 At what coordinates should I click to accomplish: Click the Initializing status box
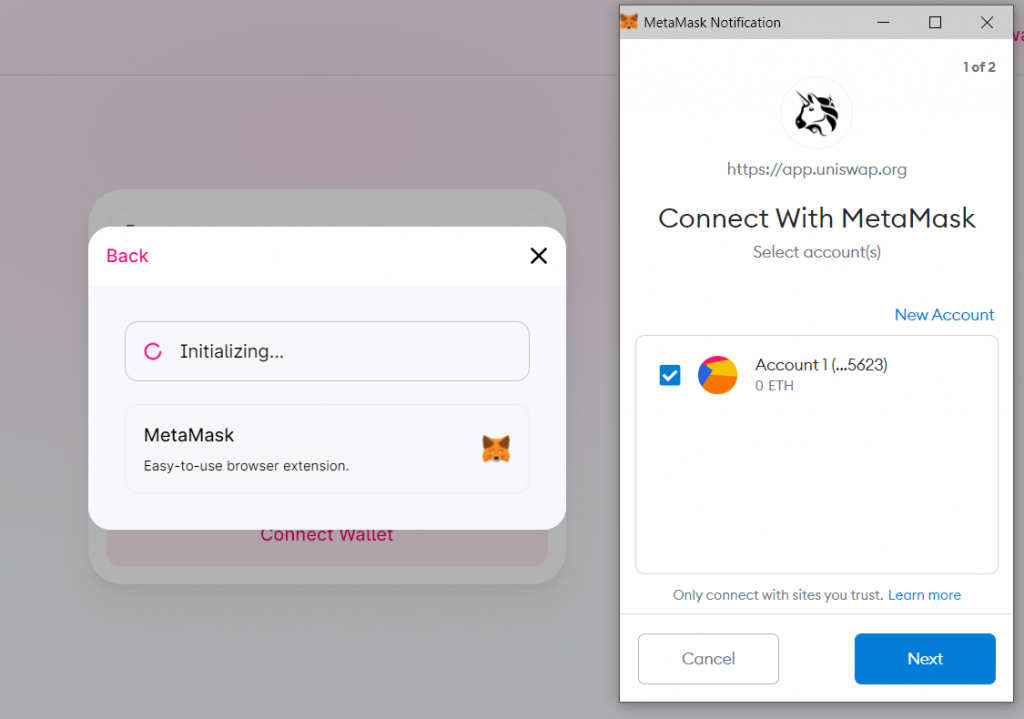327,351
